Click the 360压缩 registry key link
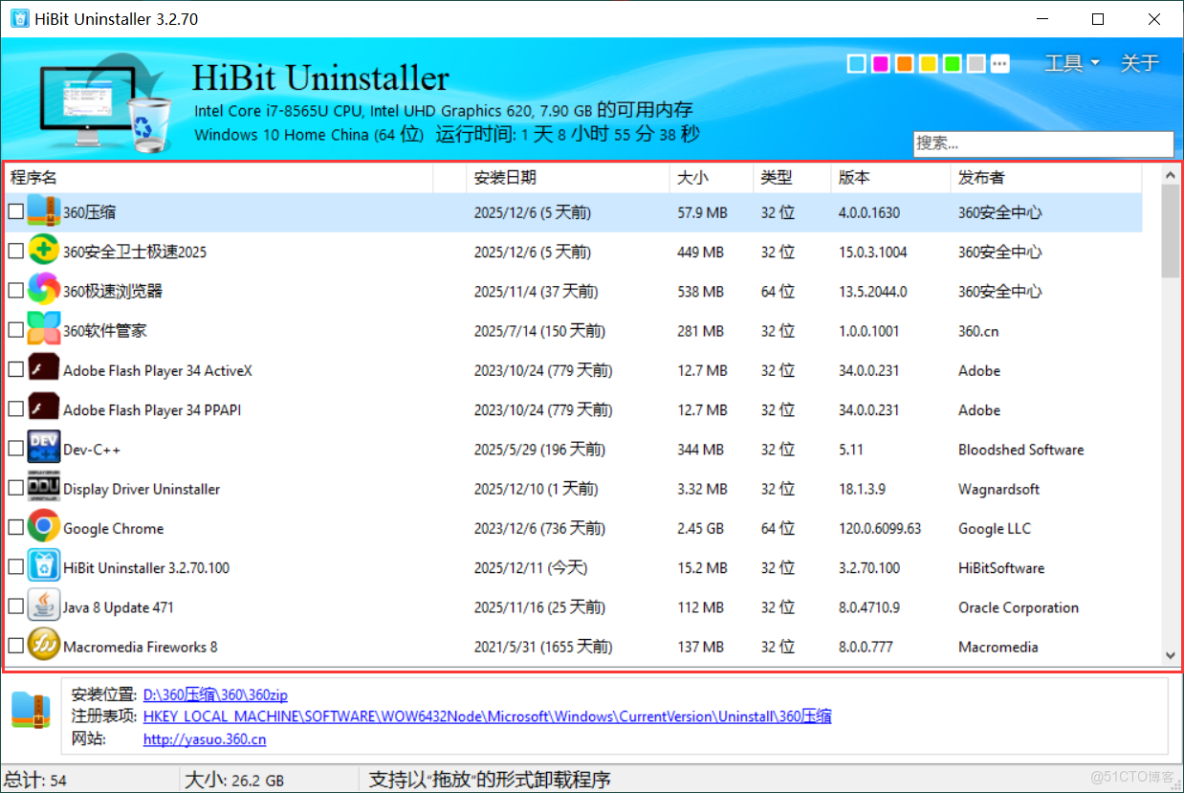Viewport: 1184px width, 793px height. click(x=487, y=717)
